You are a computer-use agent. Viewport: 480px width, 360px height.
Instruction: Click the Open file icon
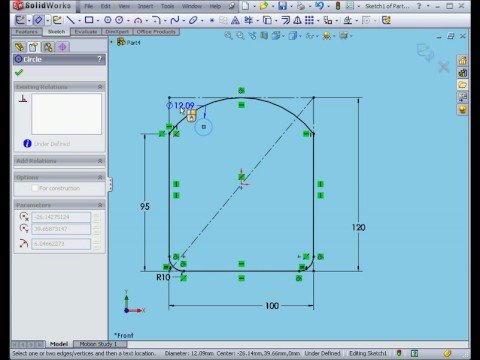coord(264,6)
